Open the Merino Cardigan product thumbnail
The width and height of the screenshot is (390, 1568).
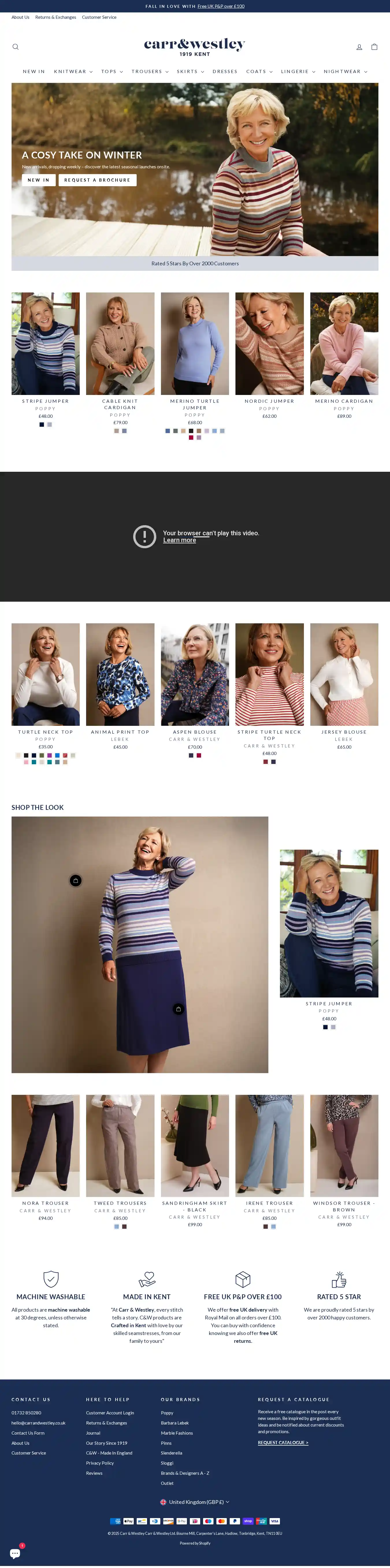click(344, 343)
